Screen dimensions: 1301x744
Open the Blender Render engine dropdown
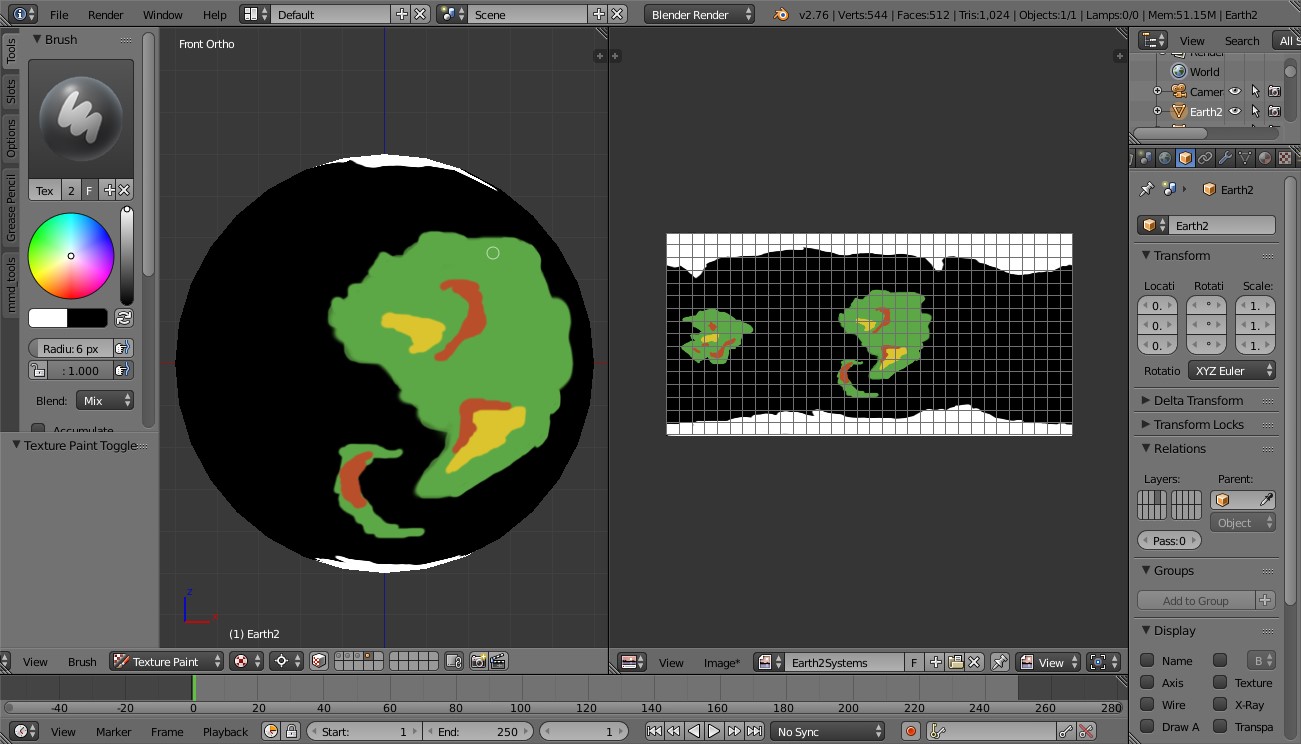pyautogui.click(x=700, y=14)
